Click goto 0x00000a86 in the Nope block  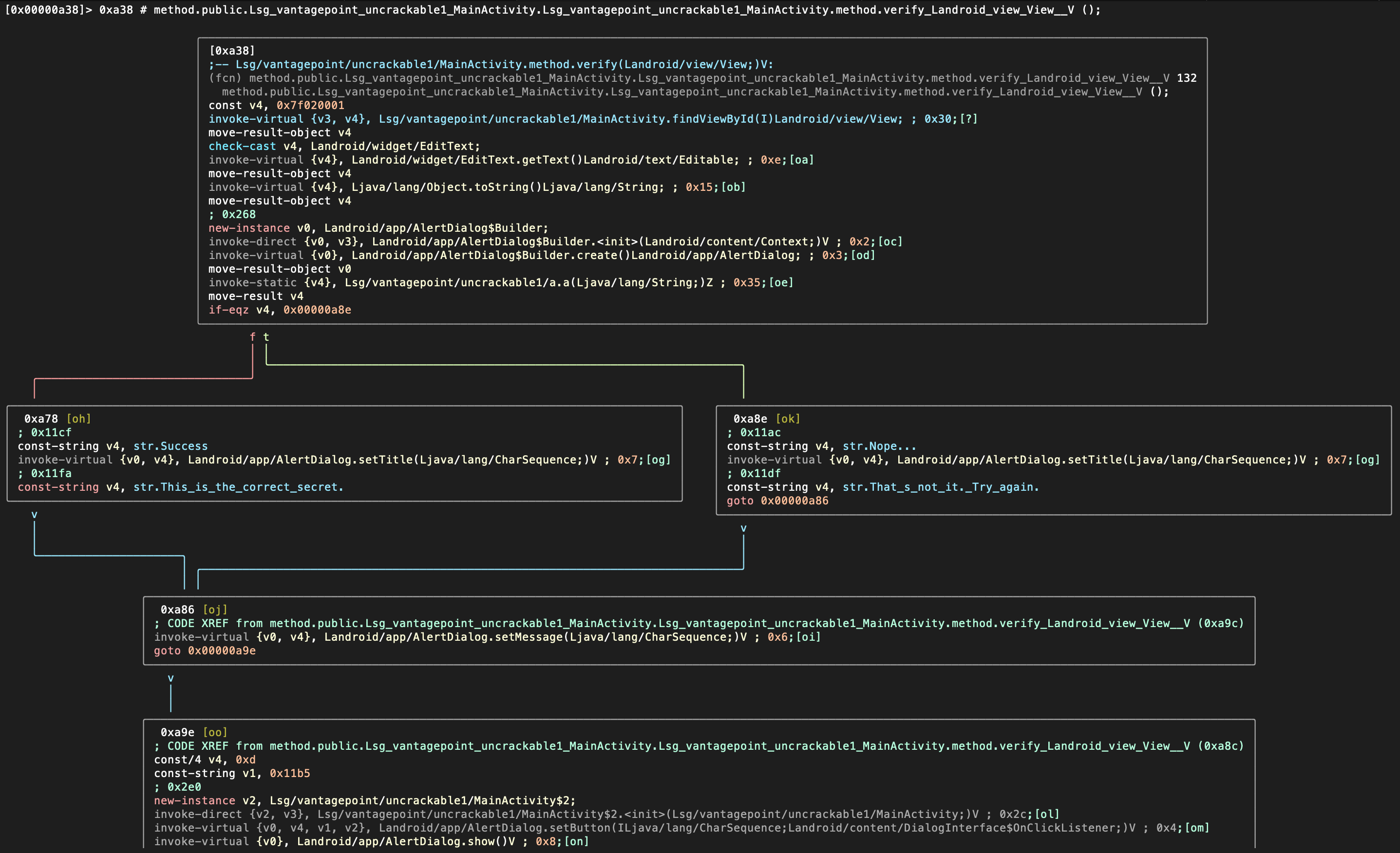777,501
